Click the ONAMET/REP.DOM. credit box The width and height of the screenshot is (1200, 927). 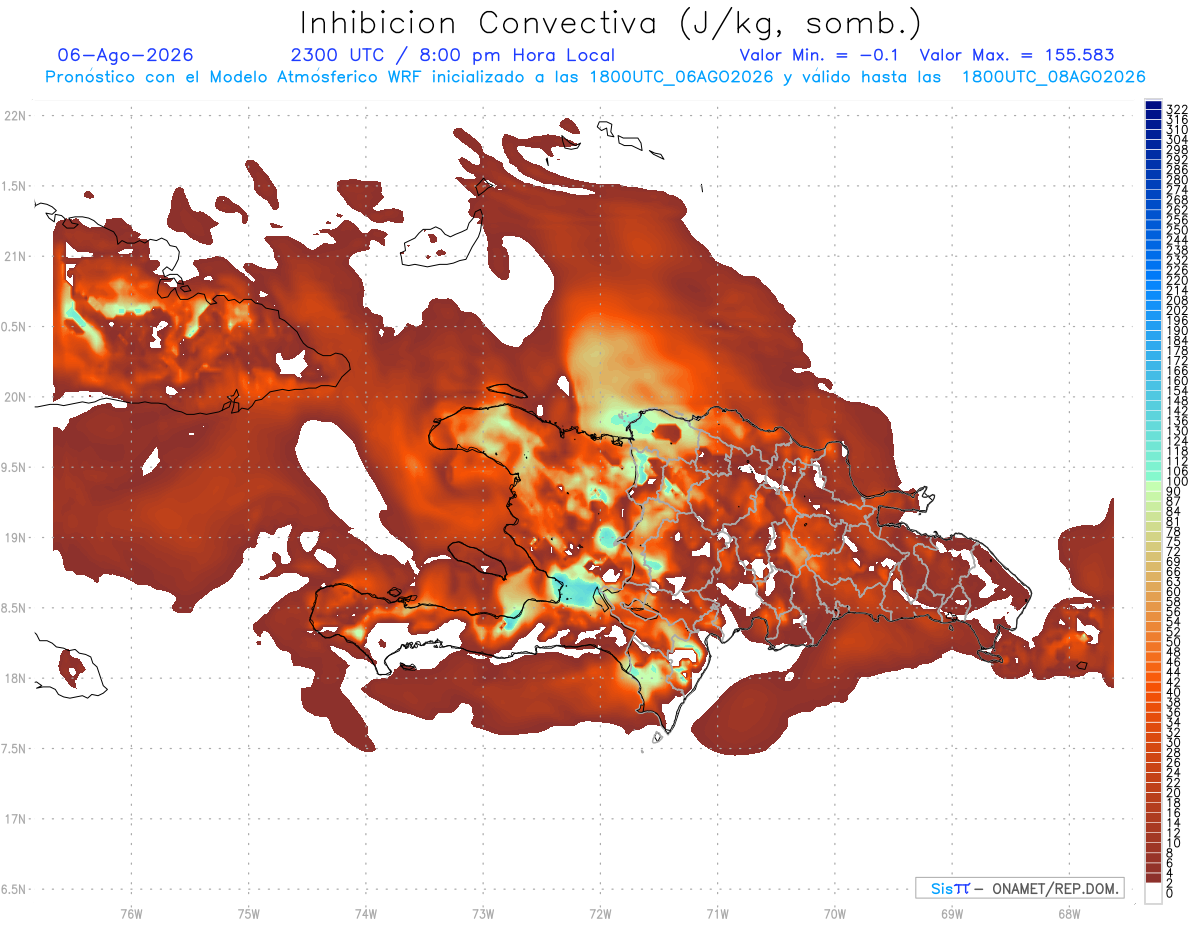(1020, 888)
